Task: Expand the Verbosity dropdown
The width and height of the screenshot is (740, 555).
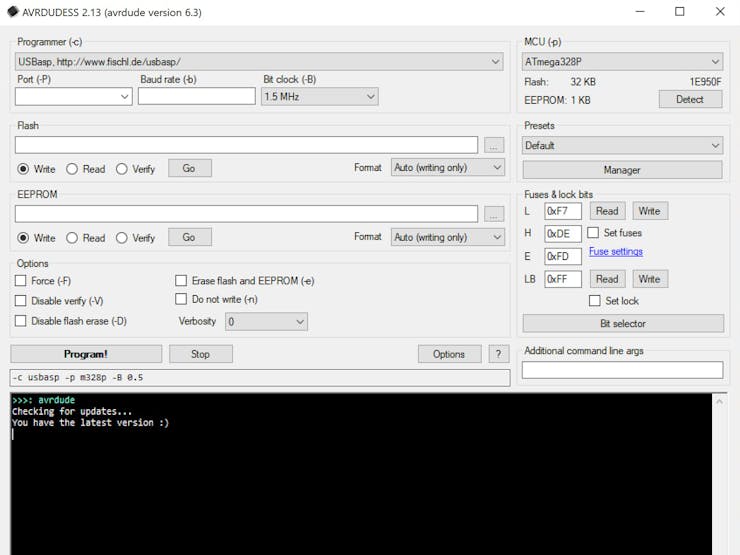Action: tap(266, 322)
